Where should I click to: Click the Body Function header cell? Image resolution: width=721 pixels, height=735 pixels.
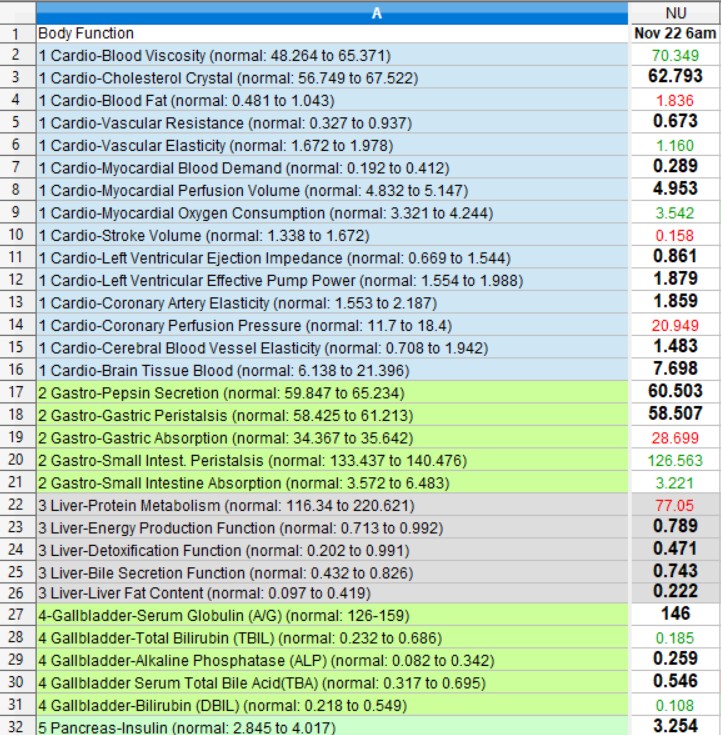pos(86,33)
